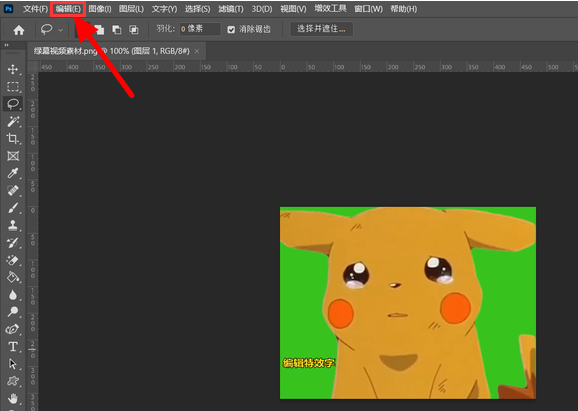Click the 羽化 feather value field
578x411 pixels.
[x=200, y=29]
